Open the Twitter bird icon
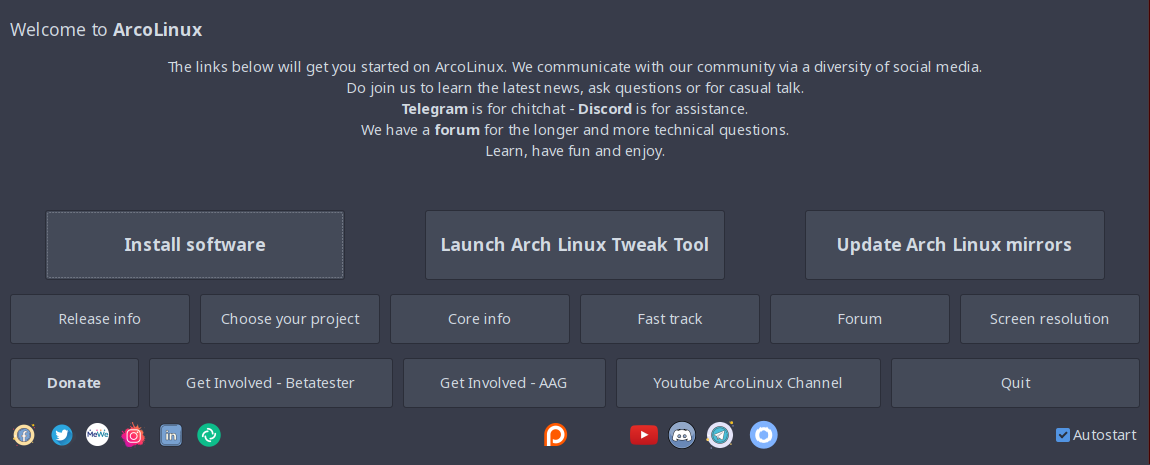The height and width of the screenshot is (465, 1150). click(x=62, y=435)
